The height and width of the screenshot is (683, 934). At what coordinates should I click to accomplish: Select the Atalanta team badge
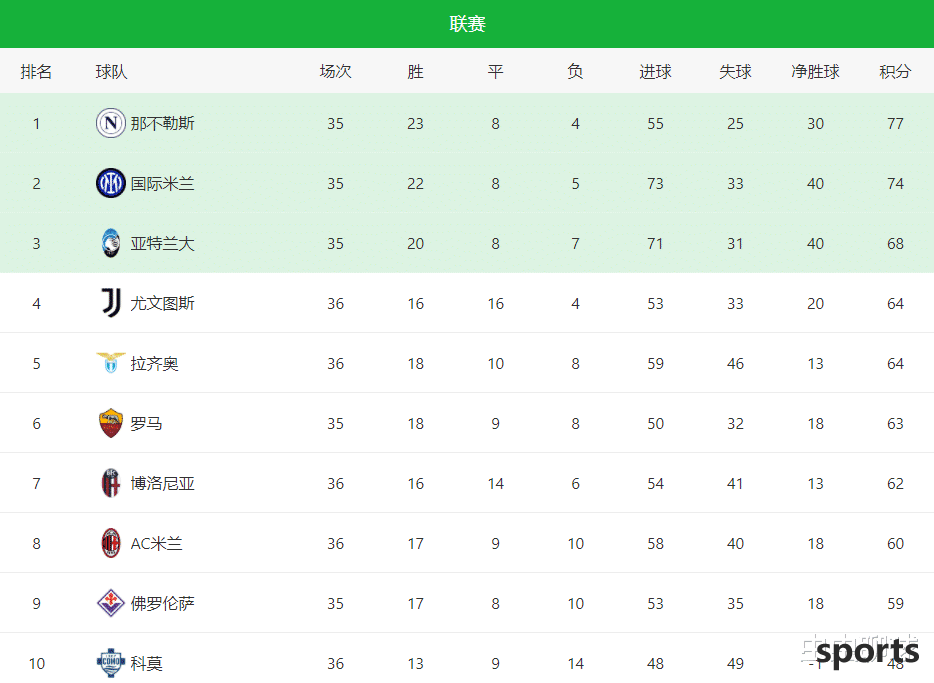tap(111, 243)
